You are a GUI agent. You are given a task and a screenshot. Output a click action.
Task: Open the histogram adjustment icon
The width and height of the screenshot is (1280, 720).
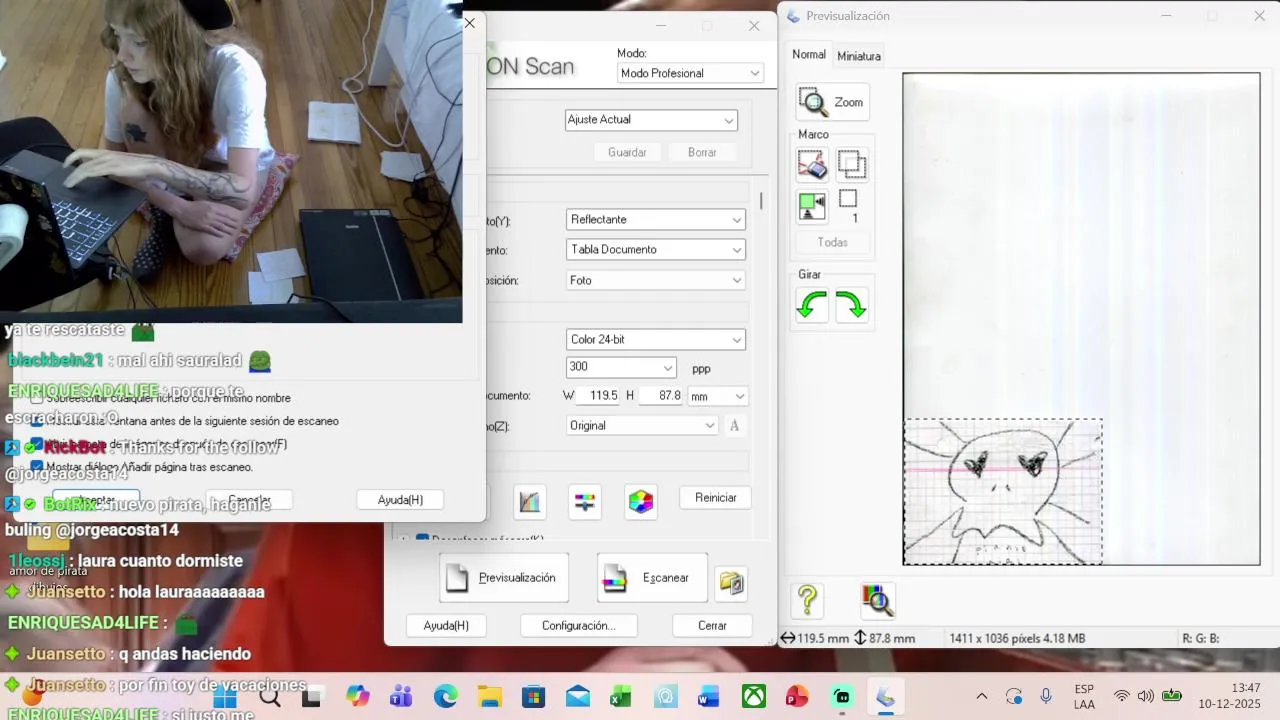(530, 502)
